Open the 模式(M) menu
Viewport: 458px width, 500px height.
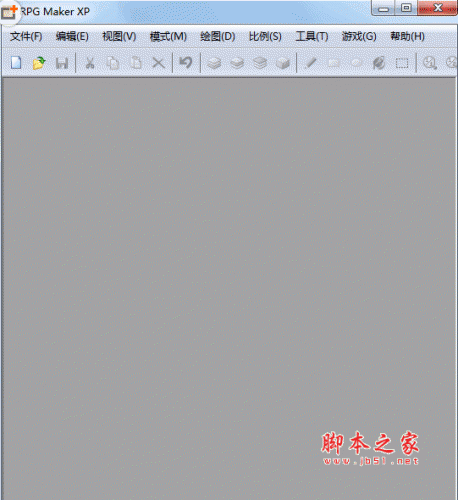pyautogui.click(x=168, y=36)
